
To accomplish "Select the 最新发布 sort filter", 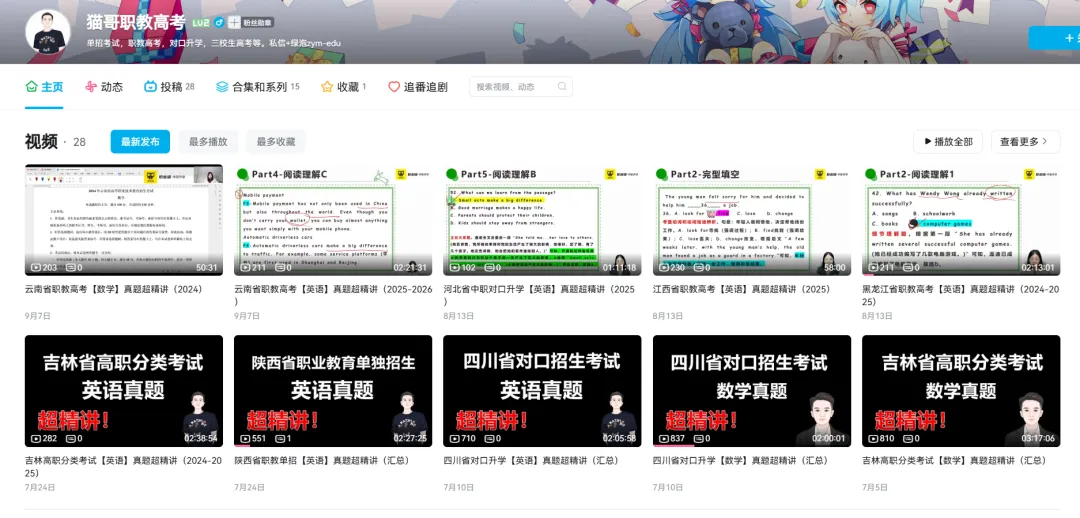I will pyautogui.click(x=140, y=142).
